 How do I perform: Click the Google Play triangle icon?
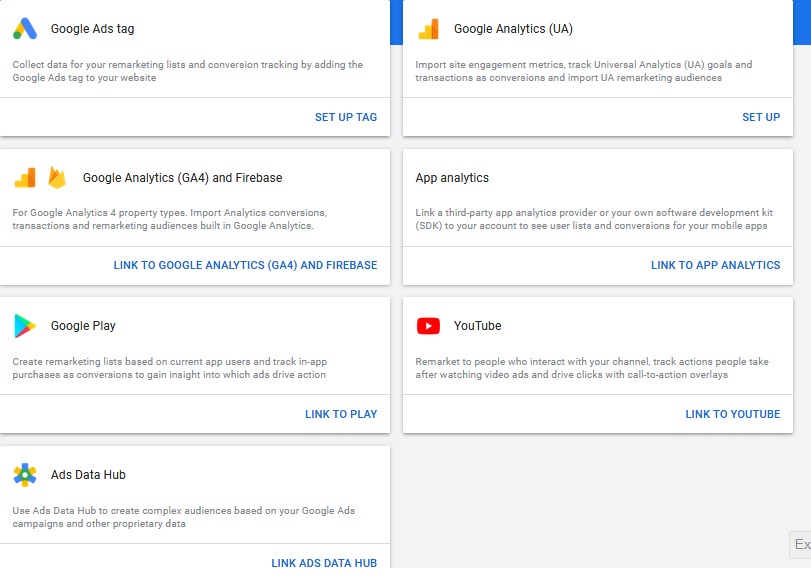tap(25, 326)
